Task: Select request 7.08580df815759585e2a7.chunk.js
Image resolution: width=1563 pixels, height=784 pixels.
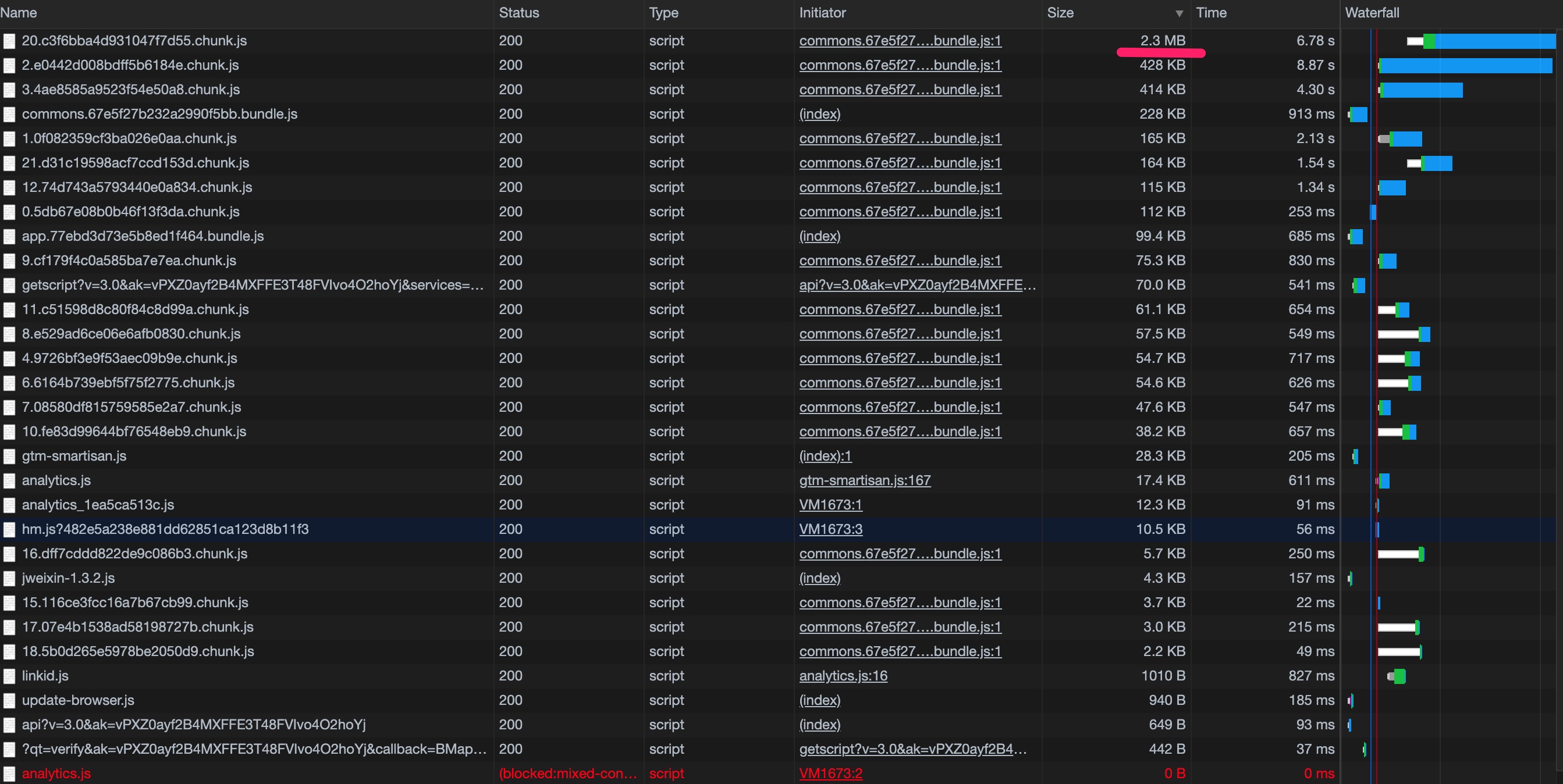Action: (131, 407)
